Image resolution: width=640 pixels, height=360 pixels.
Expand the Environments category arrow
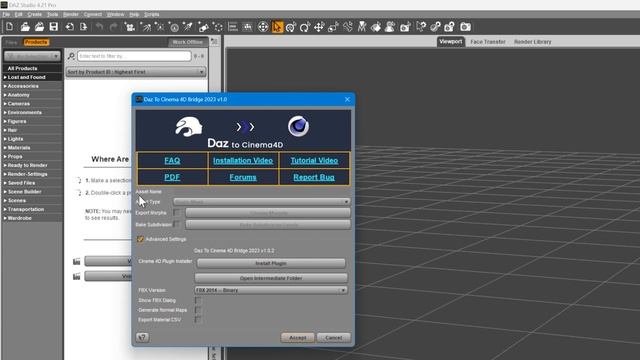pos(5,112)
